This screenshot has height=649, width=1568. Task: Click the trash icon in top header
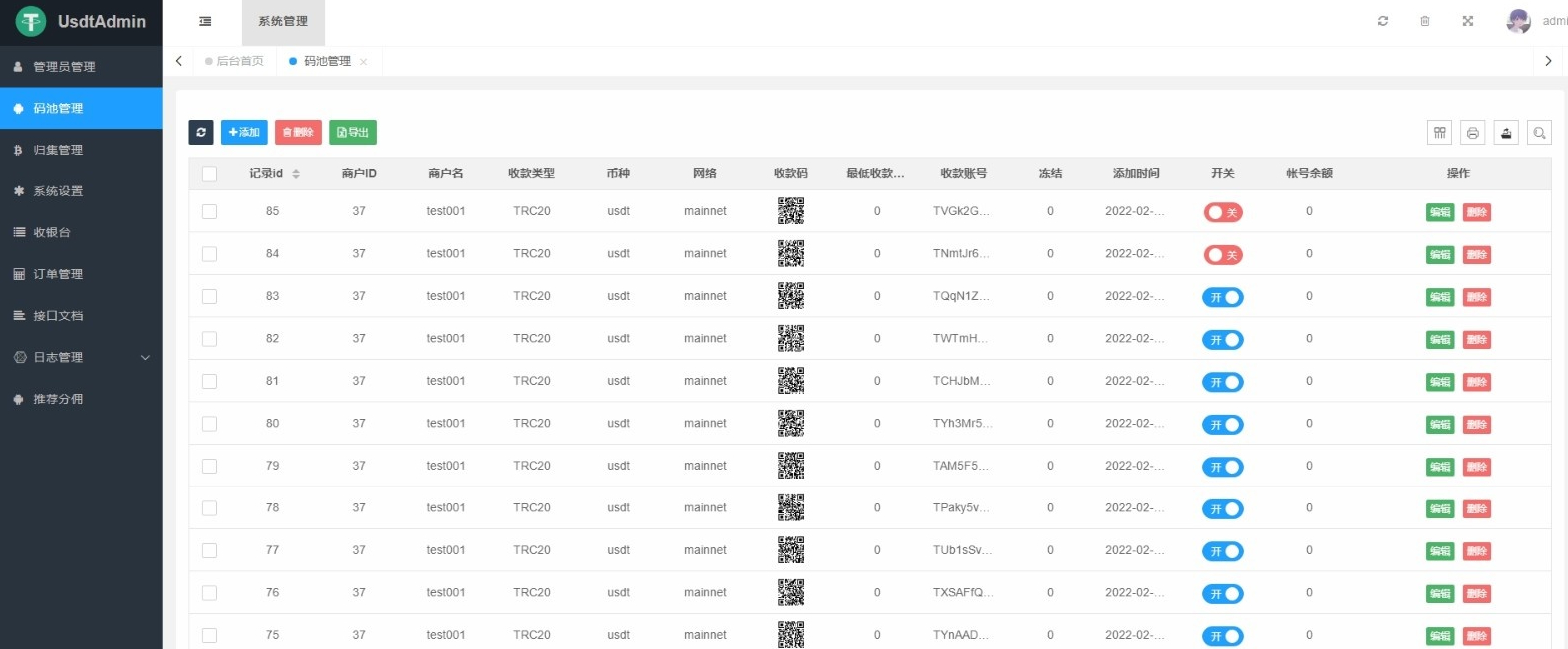1425,21
